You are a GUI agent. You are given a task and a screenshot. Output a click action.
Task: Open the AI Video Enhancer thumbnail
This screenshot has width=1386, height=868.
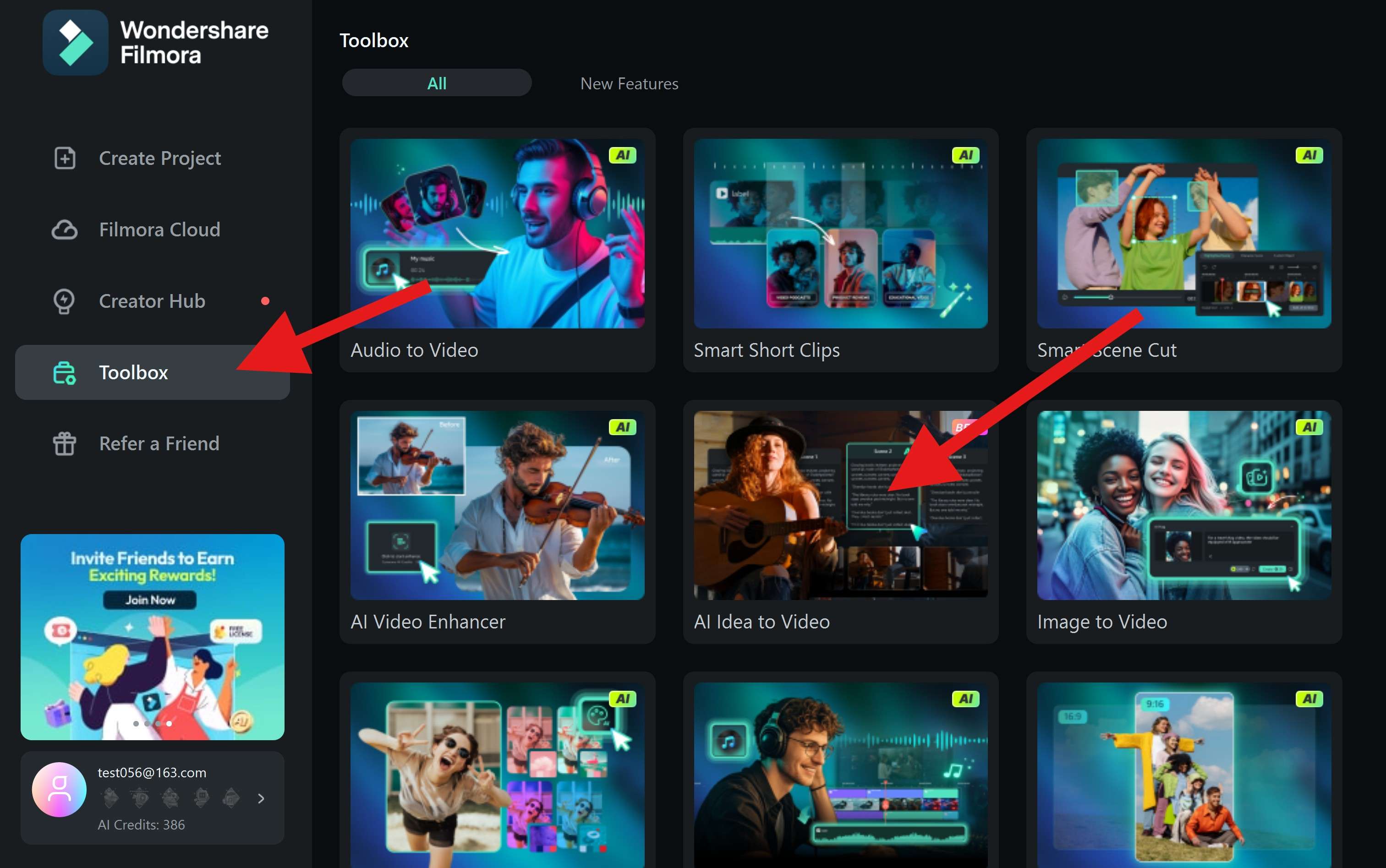click(497, 505)
